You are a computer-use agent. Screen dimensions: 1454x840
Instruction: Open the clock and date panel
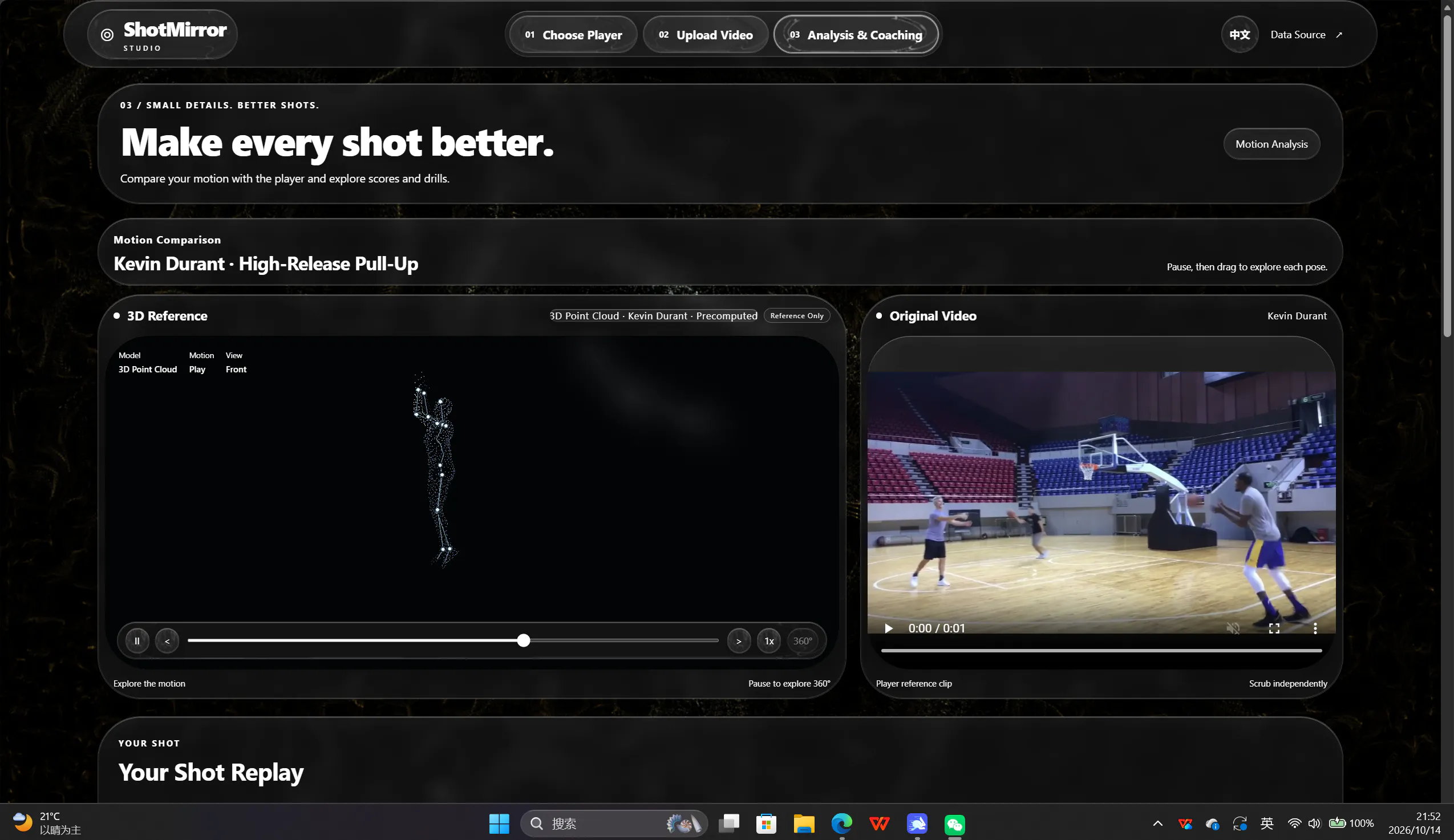(1414, 823)
